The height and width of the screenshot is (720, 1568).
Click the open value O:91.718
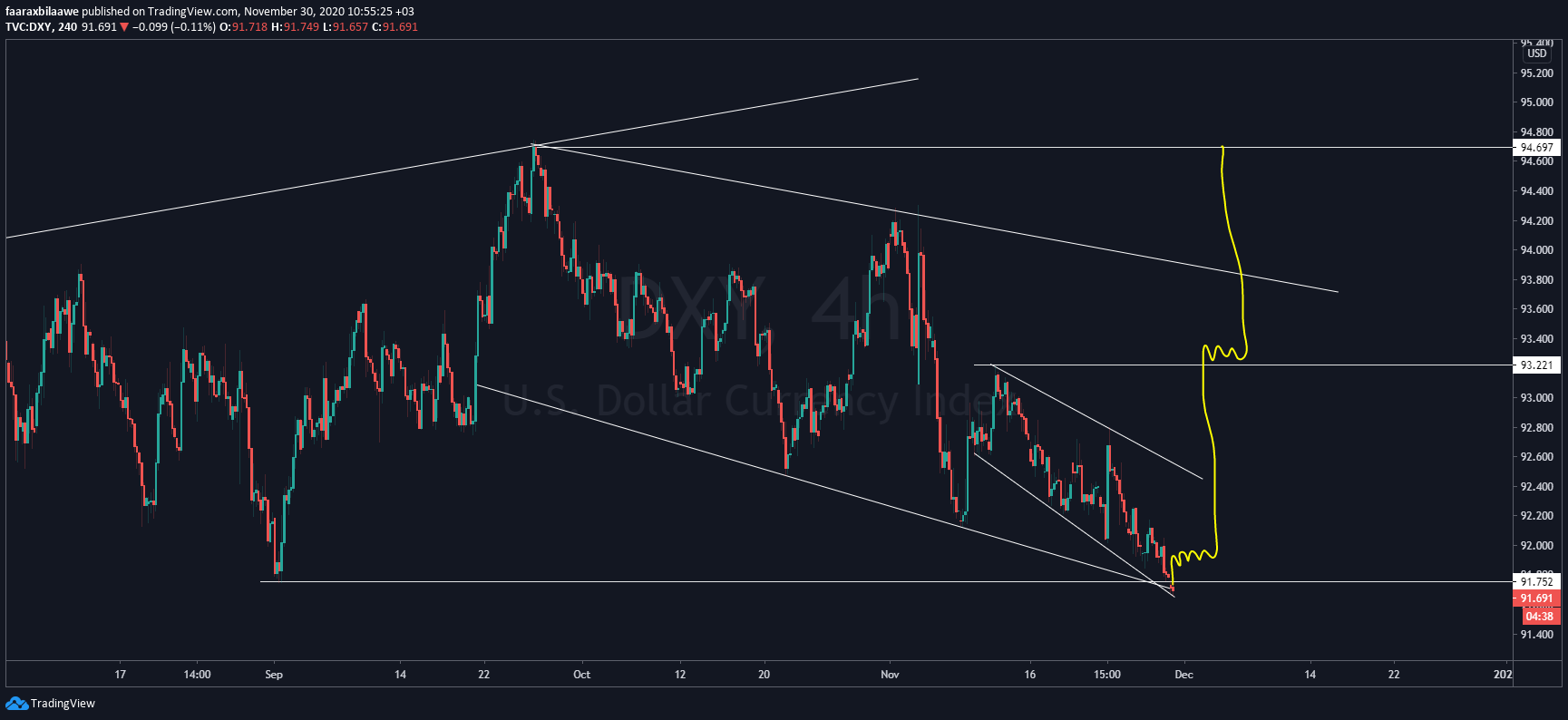[243, 27]
